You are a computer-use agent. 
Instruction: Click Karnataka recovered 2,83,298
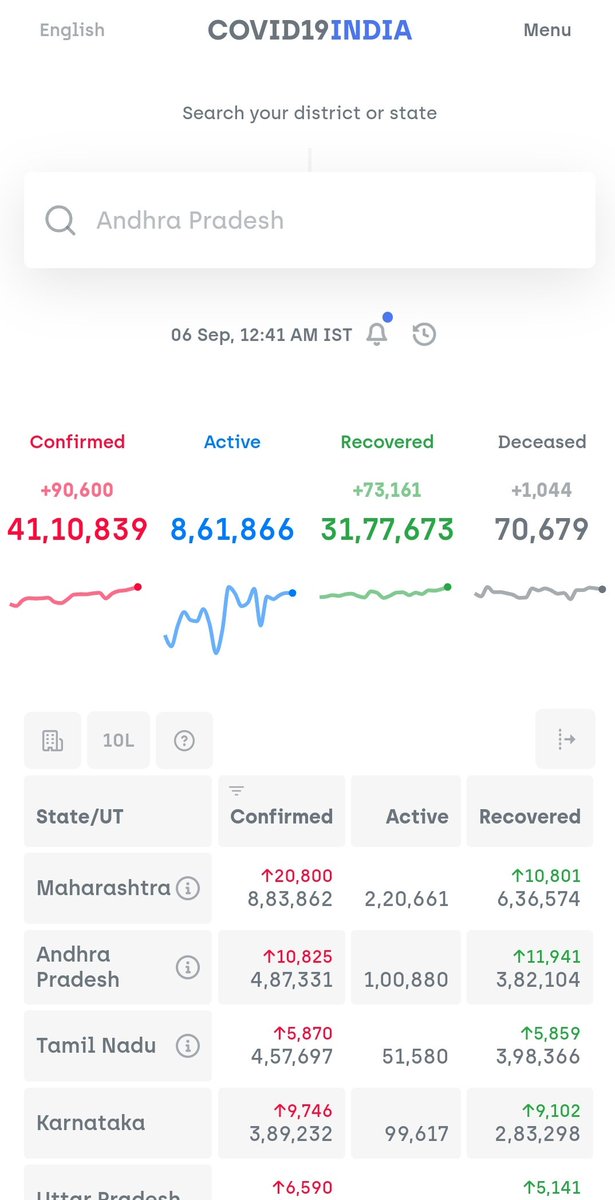point(538,1134)
